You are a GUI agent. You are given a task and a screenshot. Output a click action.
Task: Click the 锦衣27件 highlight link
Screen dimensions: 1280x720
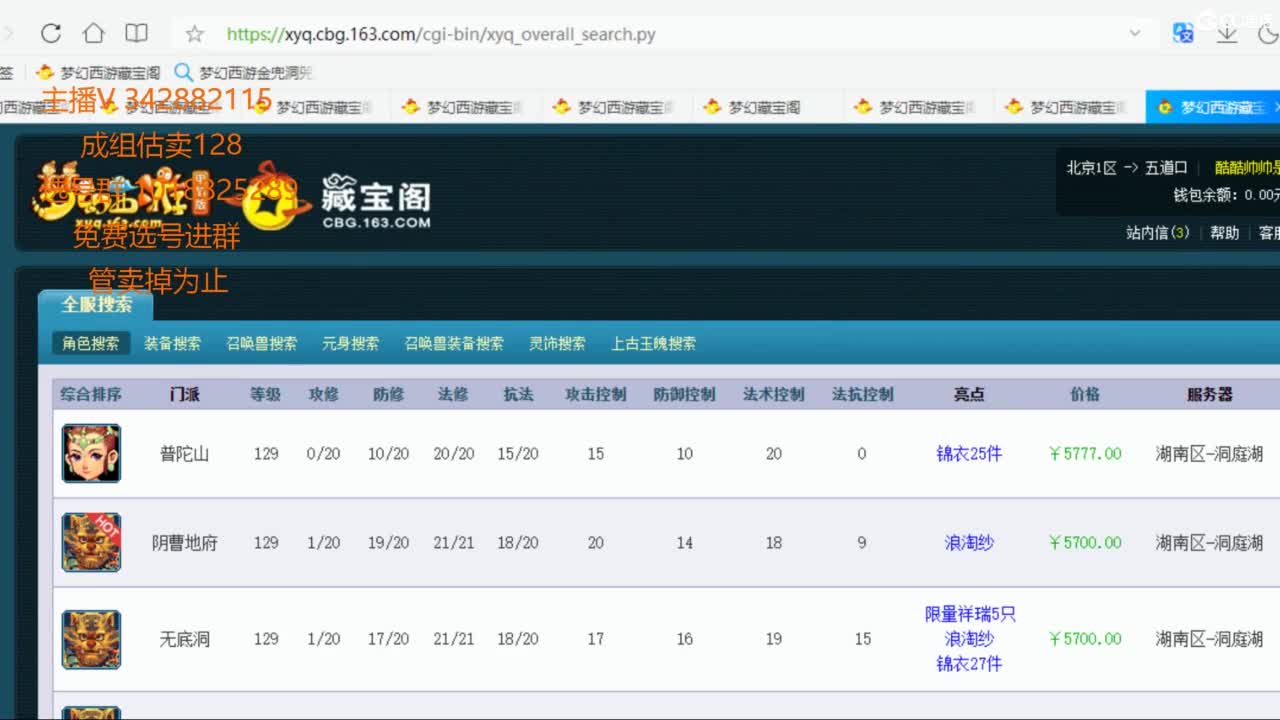coord(969,663)
